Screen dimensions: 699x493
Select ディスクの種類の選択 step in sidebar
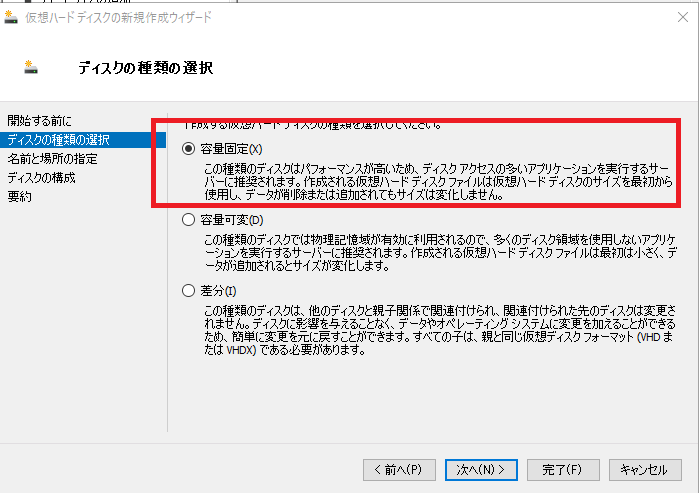pyautogui.click(x=83, y=140)
